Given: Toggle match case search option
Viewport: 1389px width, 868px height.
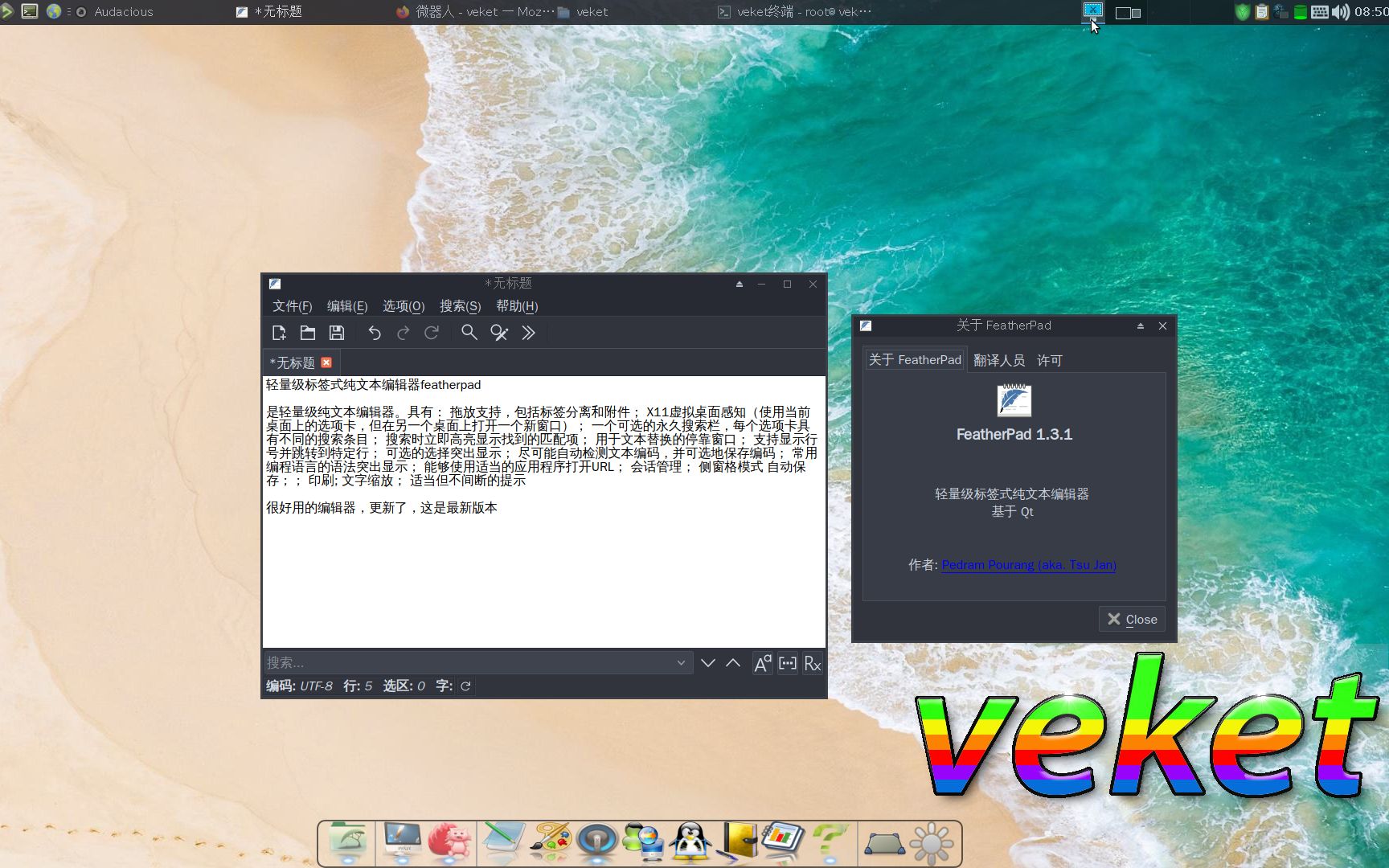Looking at the screenshot, I should [x=762, y=663].
